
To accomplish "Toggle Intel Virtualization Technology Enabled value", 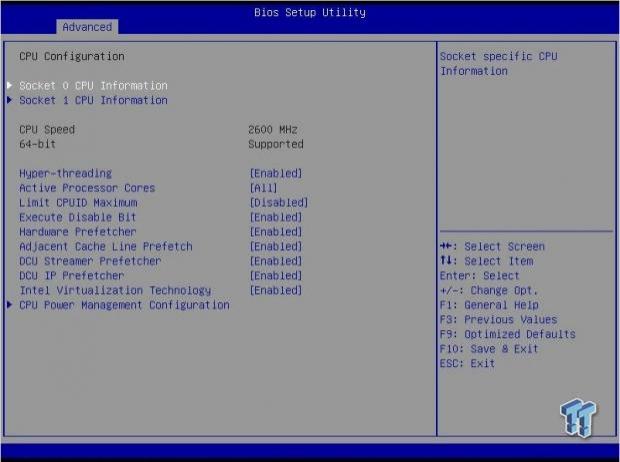I will point(275,291).
